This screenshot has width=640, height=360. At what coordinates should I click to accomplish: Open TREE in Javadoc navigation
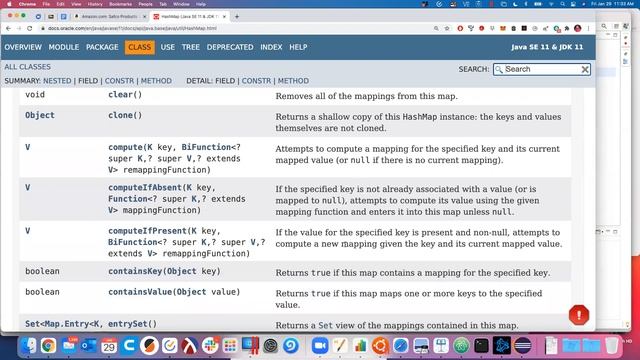(191, 47)
